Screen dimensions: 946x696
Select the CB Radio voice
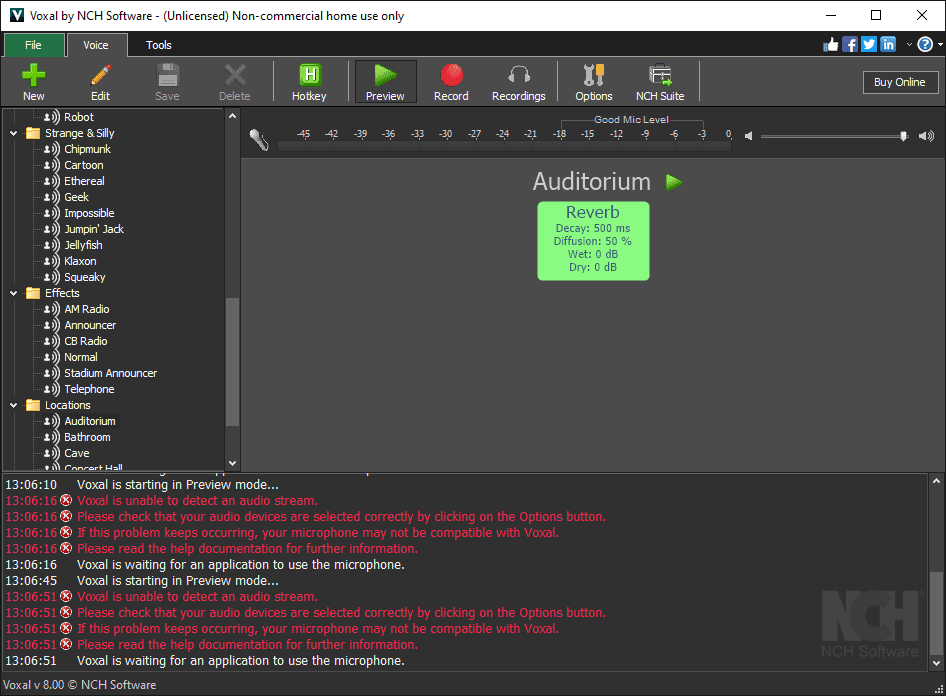86,341
